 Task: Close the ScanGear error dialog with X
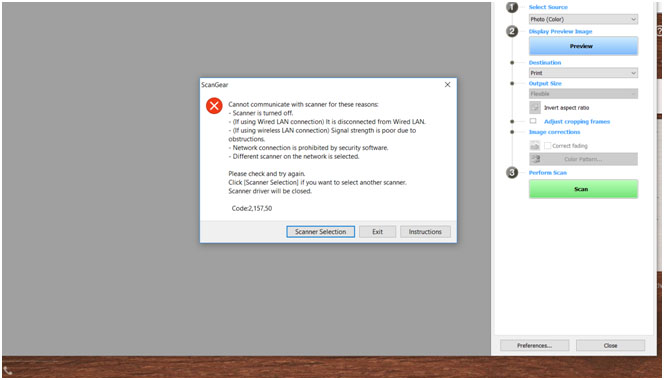click(x=447, y=85)
